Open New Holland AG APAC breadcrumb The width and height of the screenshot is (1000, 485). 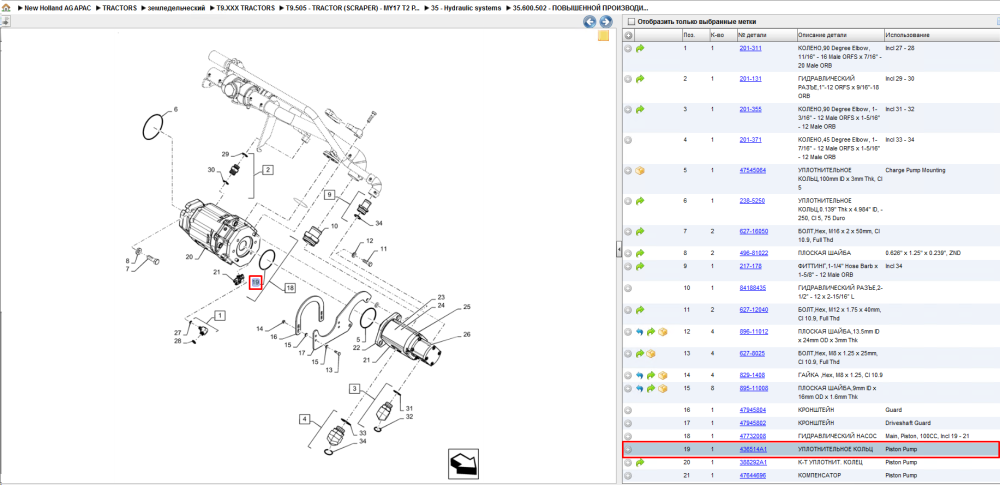pyautogui.click(x=57, y=8)
